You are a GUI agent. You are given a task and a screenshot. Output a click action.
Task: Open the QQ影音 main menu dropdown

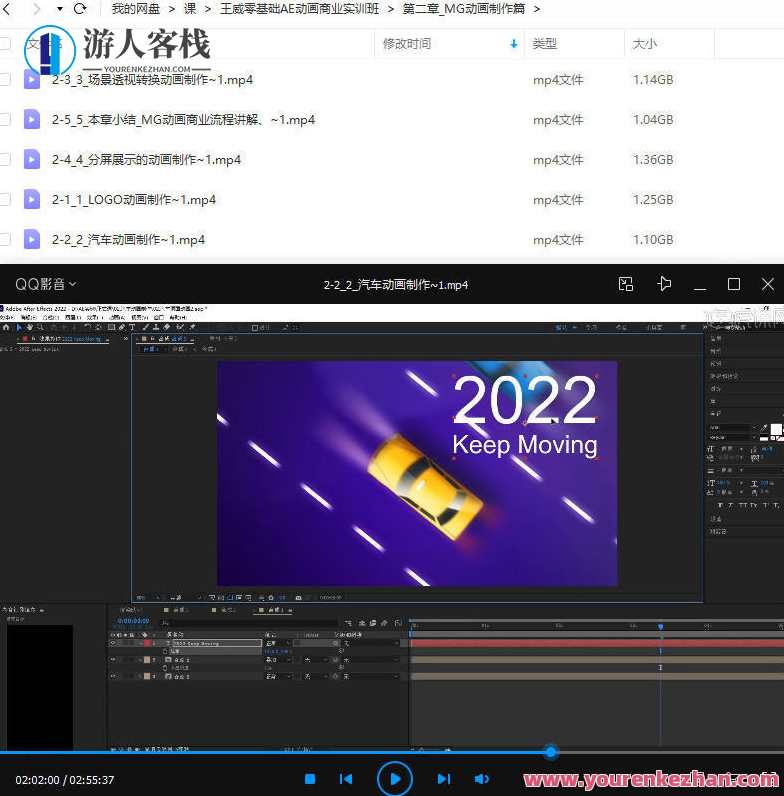[46, 284]
